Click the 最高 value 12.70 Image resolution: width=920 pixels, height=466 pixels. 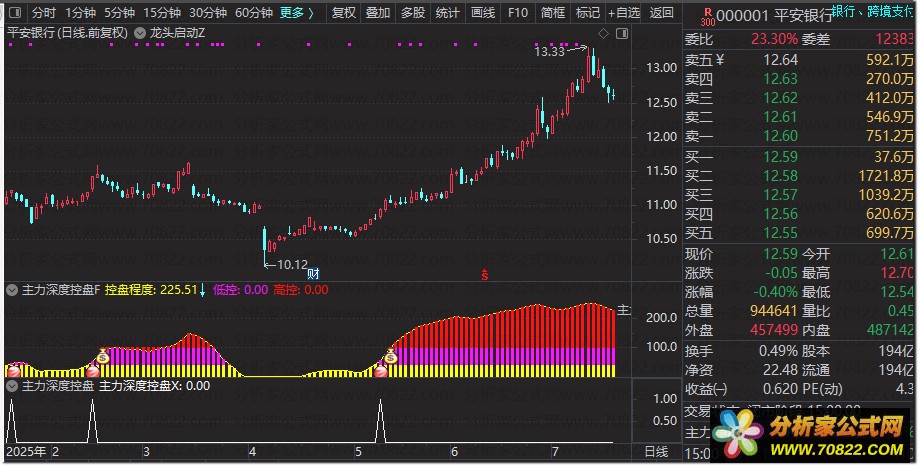[897, 273]
